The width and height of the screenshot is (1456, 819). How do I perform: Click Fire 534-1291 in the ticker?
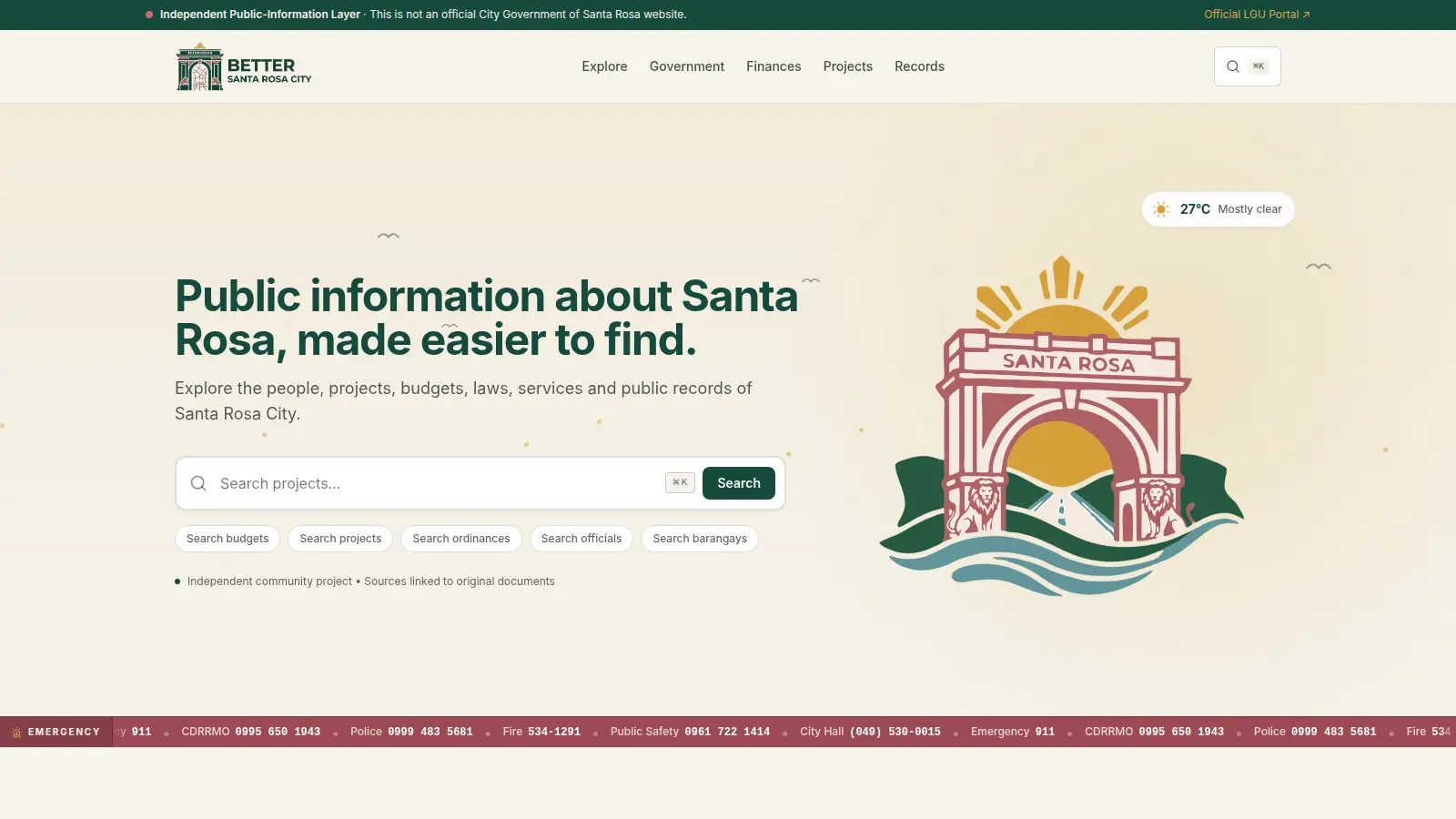(x=541, y=732)
